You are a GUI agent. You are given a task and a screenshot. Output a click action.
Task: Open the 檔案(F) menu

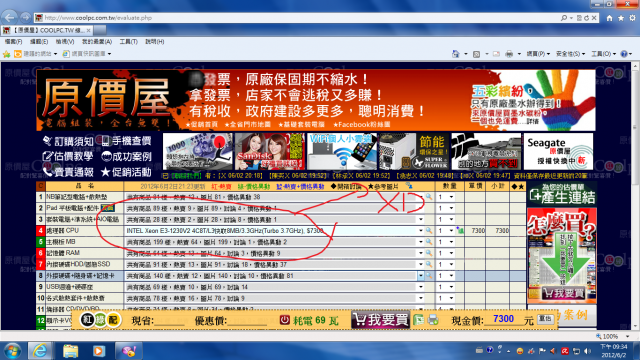pyautogui.click(x=13, y=42)
